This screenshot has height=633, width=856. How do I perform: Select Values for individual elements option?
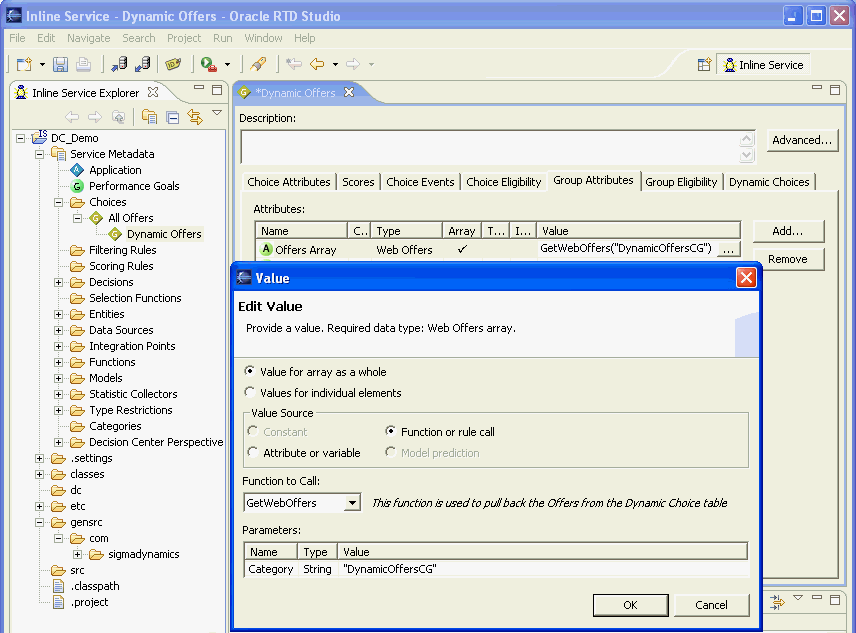pos(249,392)
